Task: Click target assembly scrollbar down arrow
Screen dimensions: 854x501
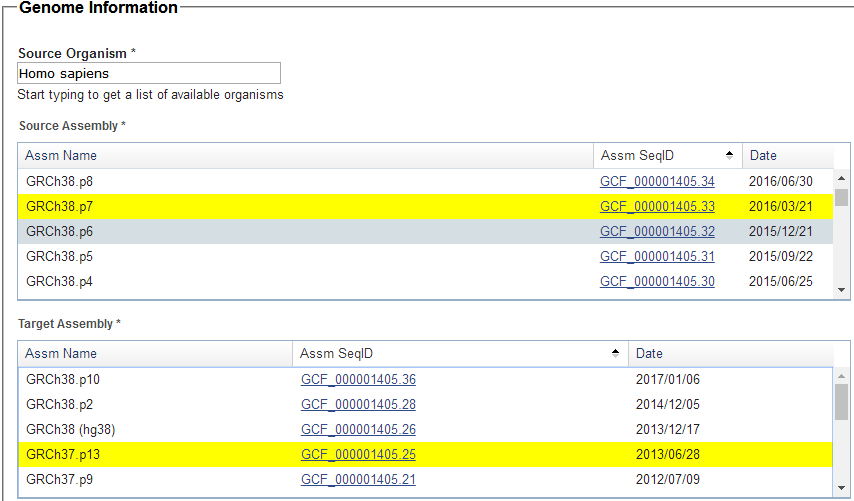Action: (841, 488)
